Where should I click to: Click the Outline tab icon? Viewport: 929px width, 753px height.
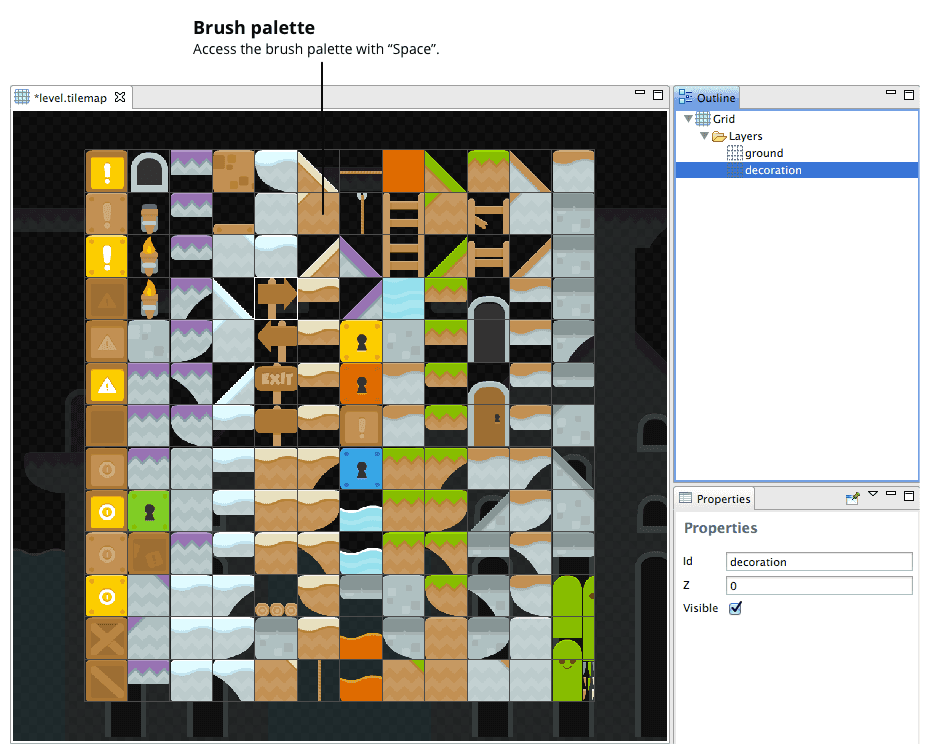tap(684, 97)
